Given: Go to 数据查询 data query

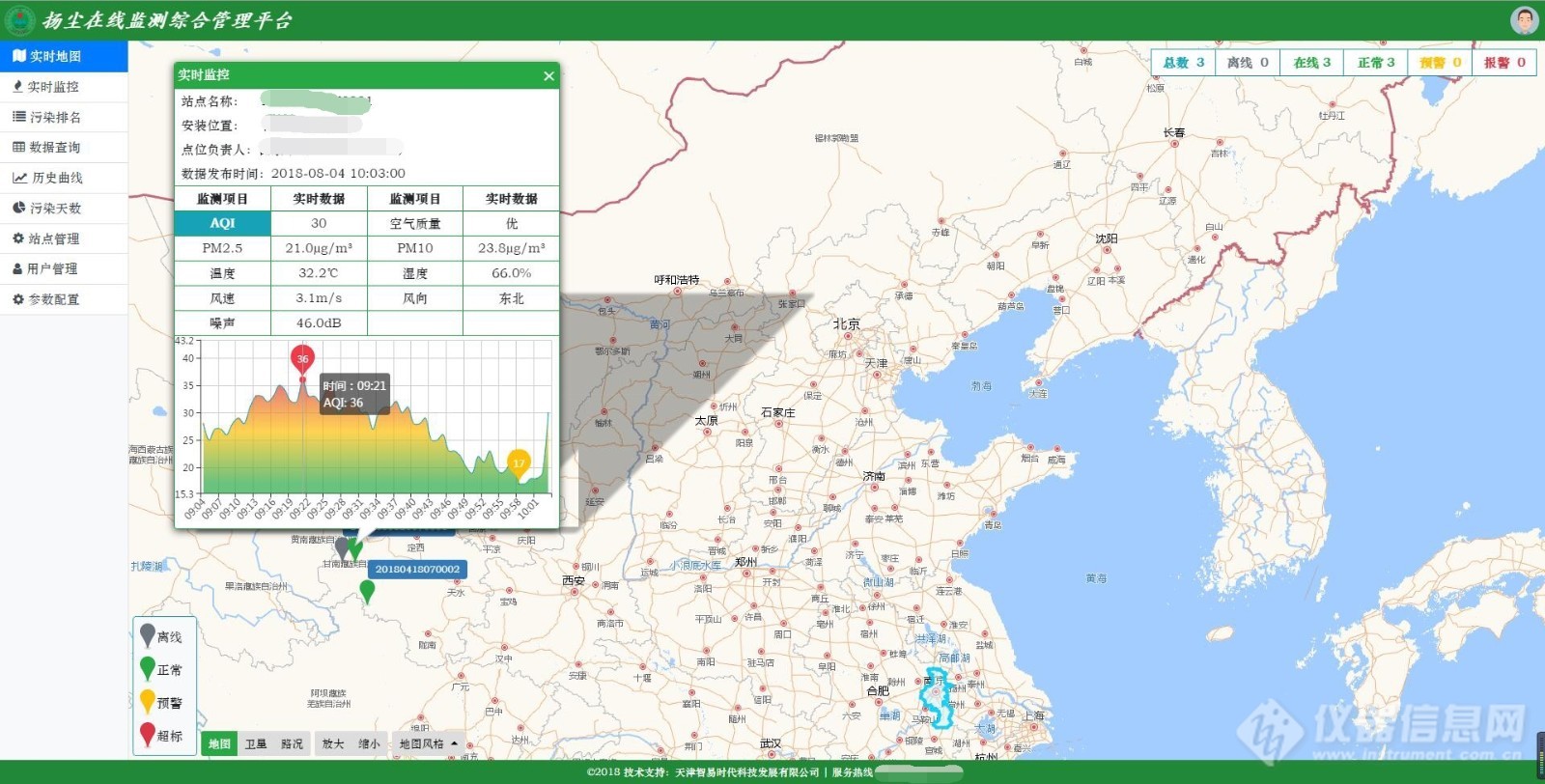Looking at the screenshot, I should coord(64,148).
